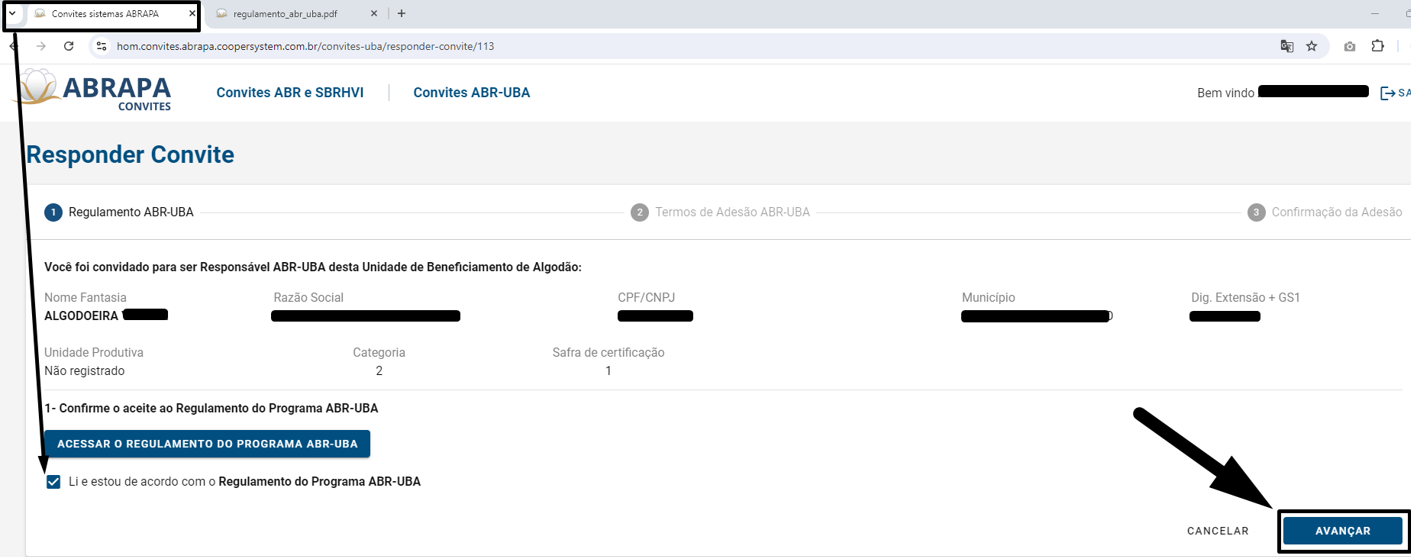Screen dimensions: 1411x557
Task: Open Convites ABR-UBA menu
Action: click(472, 93)
